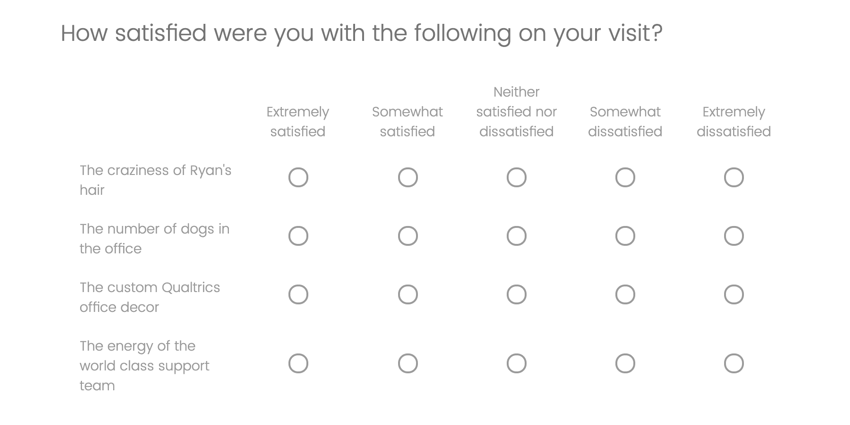Rate number of dogs Extremely dissatisfied
The height and width of the screenshot is (425, 850).
coord(734,236)
